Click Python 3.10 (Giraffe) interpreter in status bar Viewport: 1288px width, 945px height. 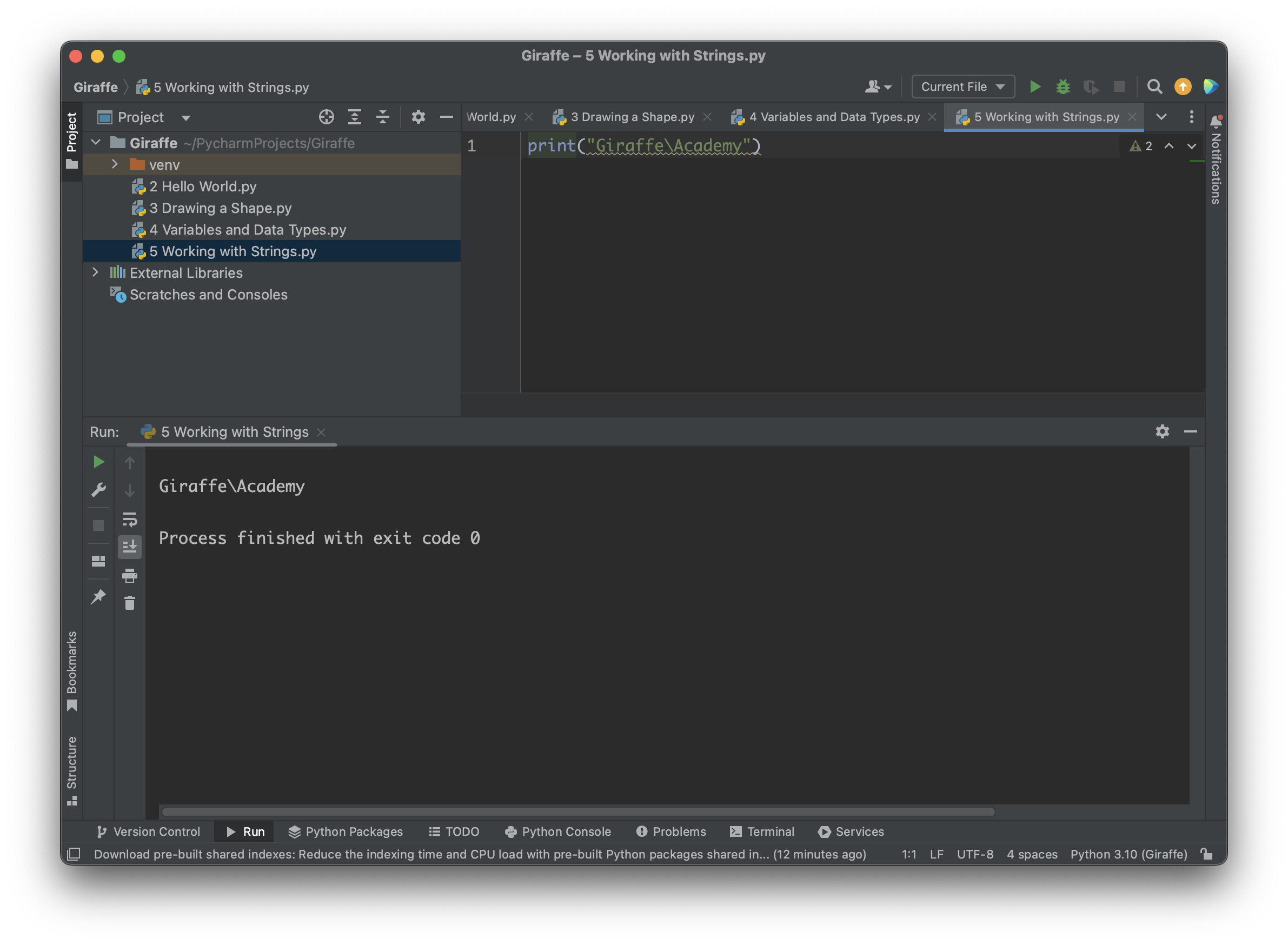tap(1128, 855)
